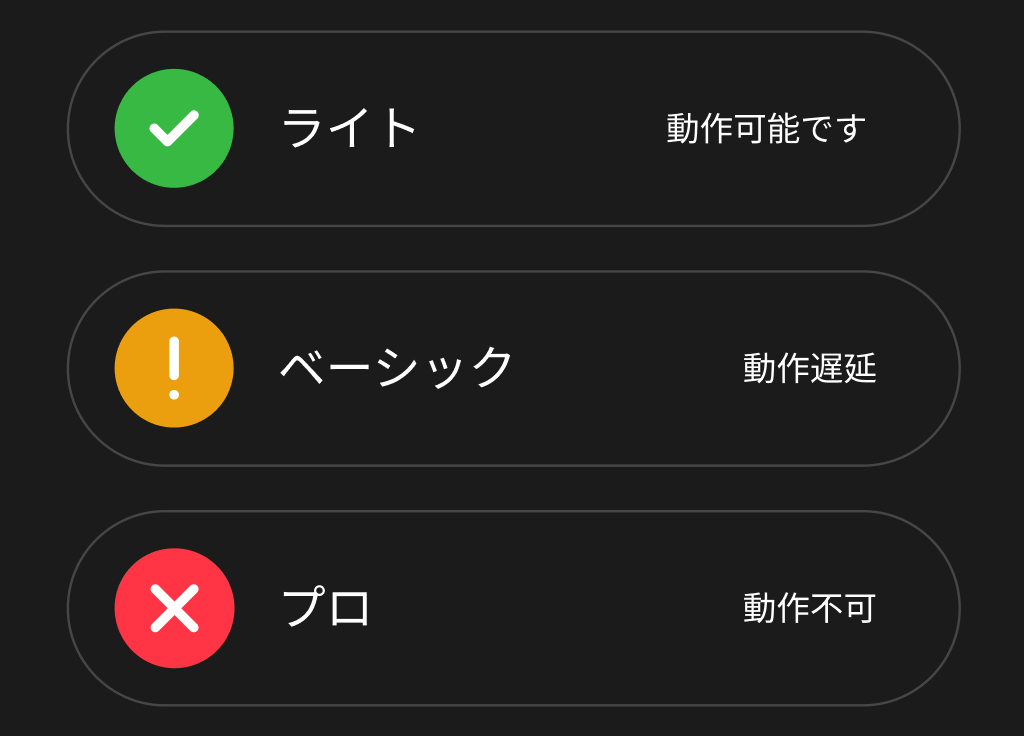This screenshot has height=736, width=1024.
Task: Click the ライト label text
Action: (349, 128)
